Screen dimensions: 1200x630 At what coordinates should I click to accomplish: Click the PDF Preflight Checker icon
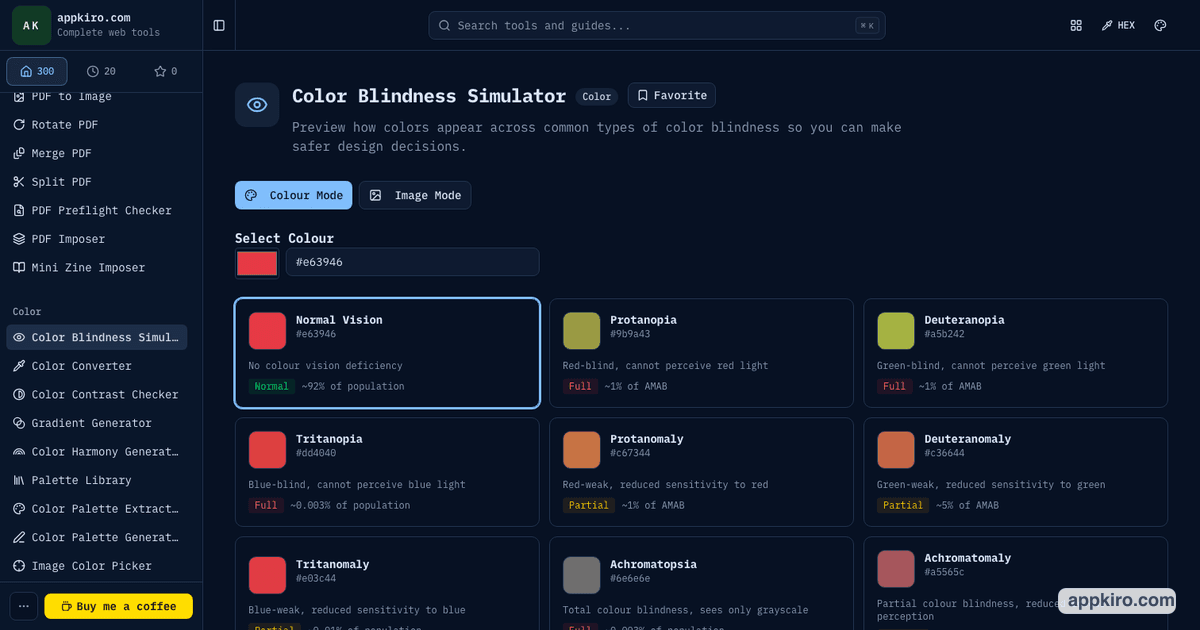19,210
